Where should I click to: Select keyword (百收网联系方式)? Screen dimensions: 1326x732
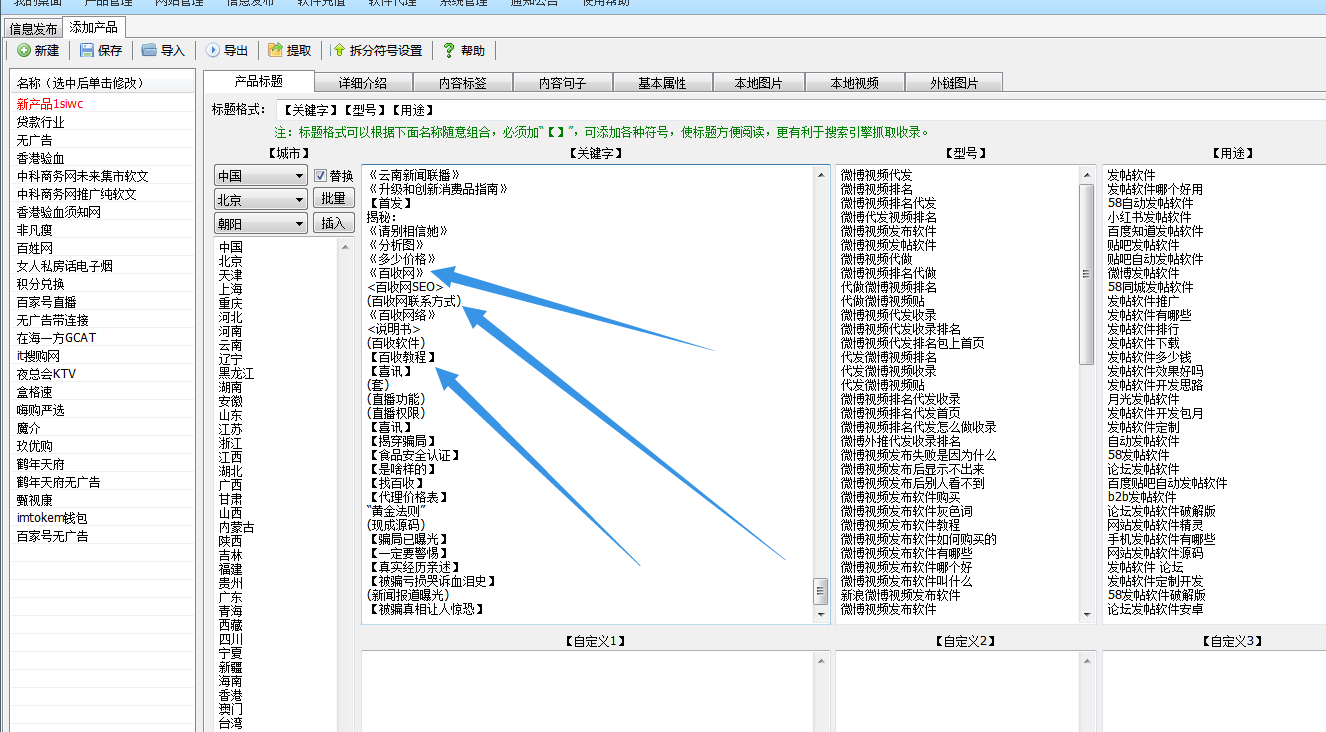click(x=413, y=301)
